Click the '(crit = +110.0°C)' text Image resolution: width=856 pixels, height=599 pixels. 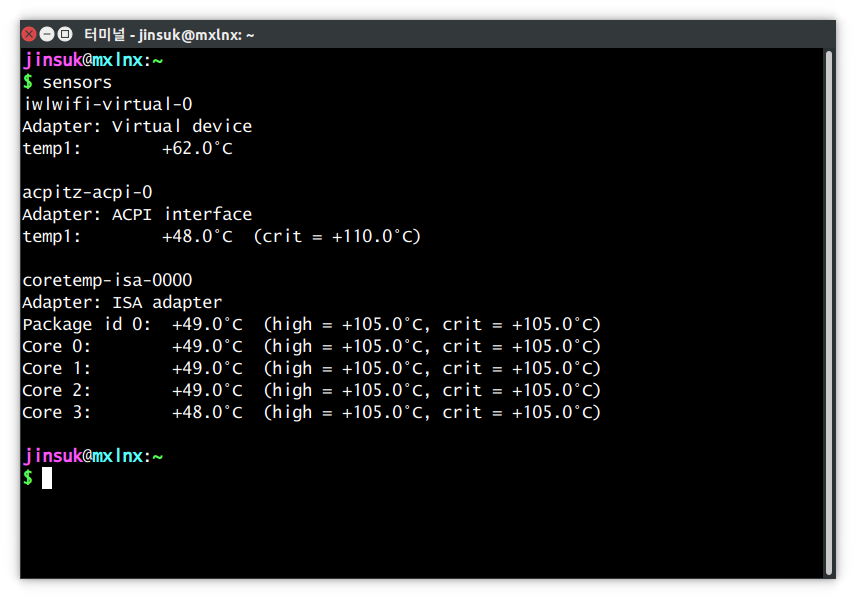click(337, 236)
